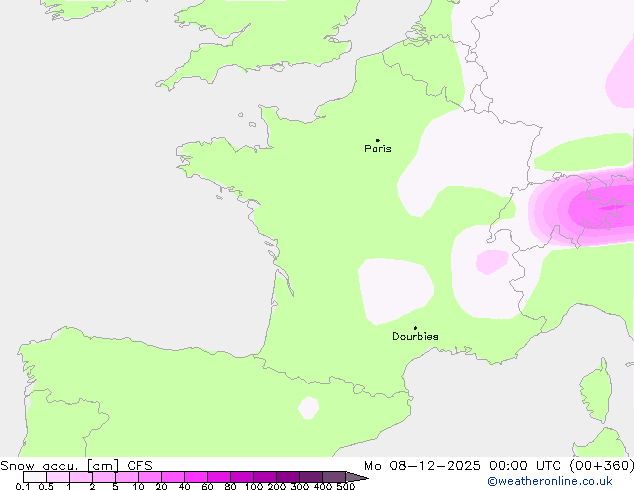Select the 80–100 cm legend swatch

242,477
